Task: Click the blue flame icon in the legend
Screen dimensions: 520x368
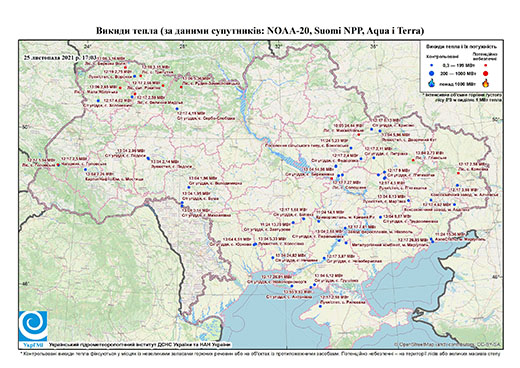Action: [431, 84]
